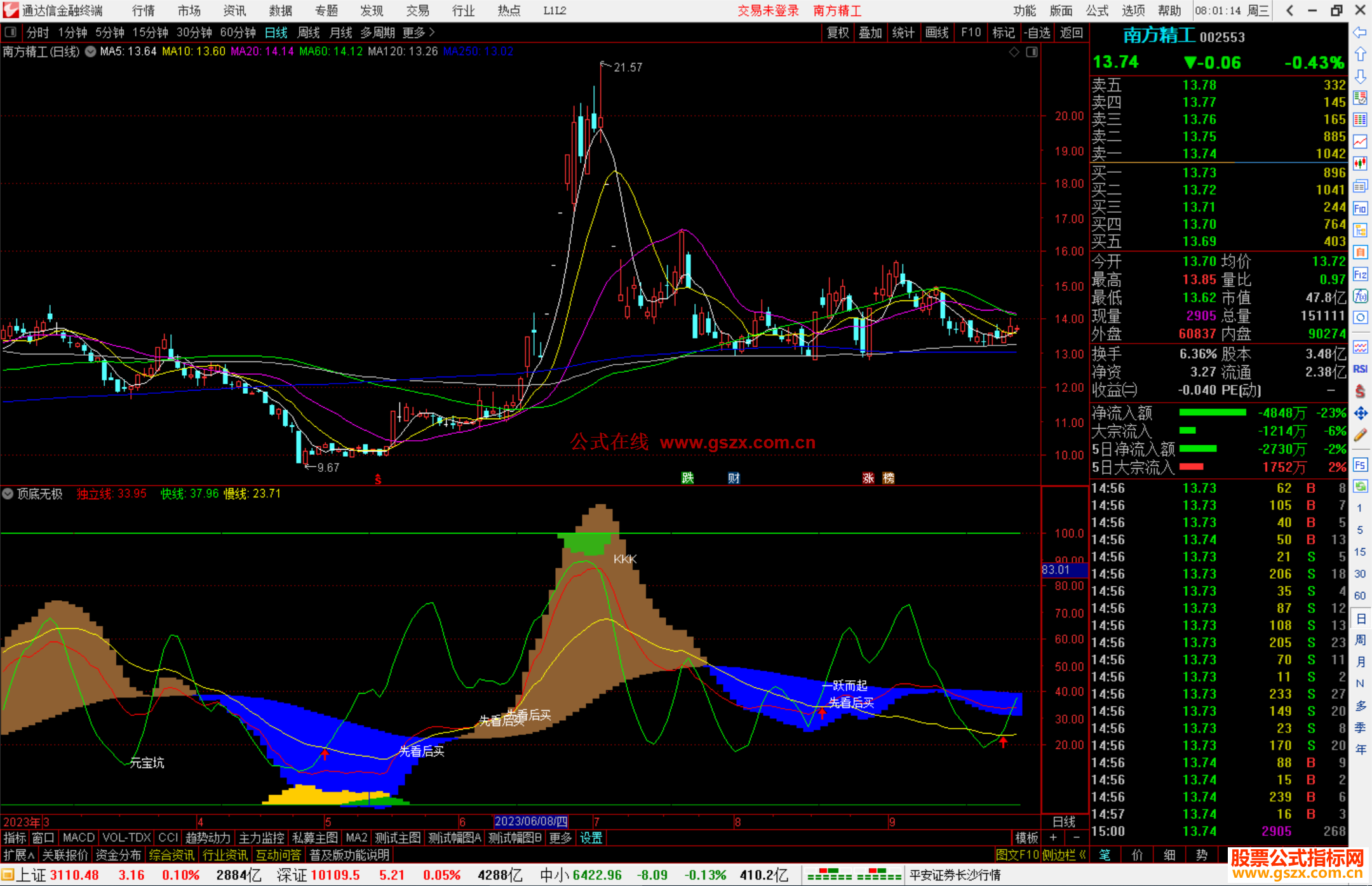Image resolution: width=1372 pixels, height=886 pixels.
Task: Open the candlestick chart icon in sidebar
Action: [1360, 164]
